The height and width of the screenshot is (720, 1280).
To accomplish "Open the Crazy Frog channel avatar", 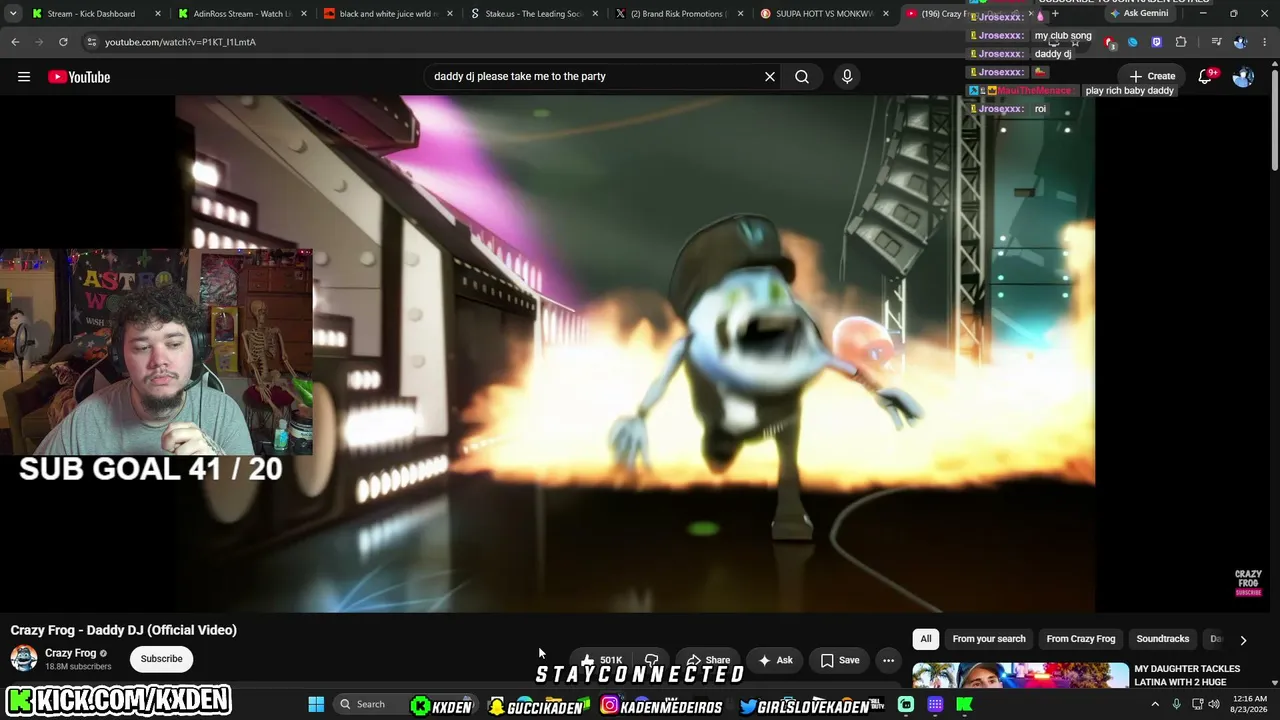I will 24,659.
